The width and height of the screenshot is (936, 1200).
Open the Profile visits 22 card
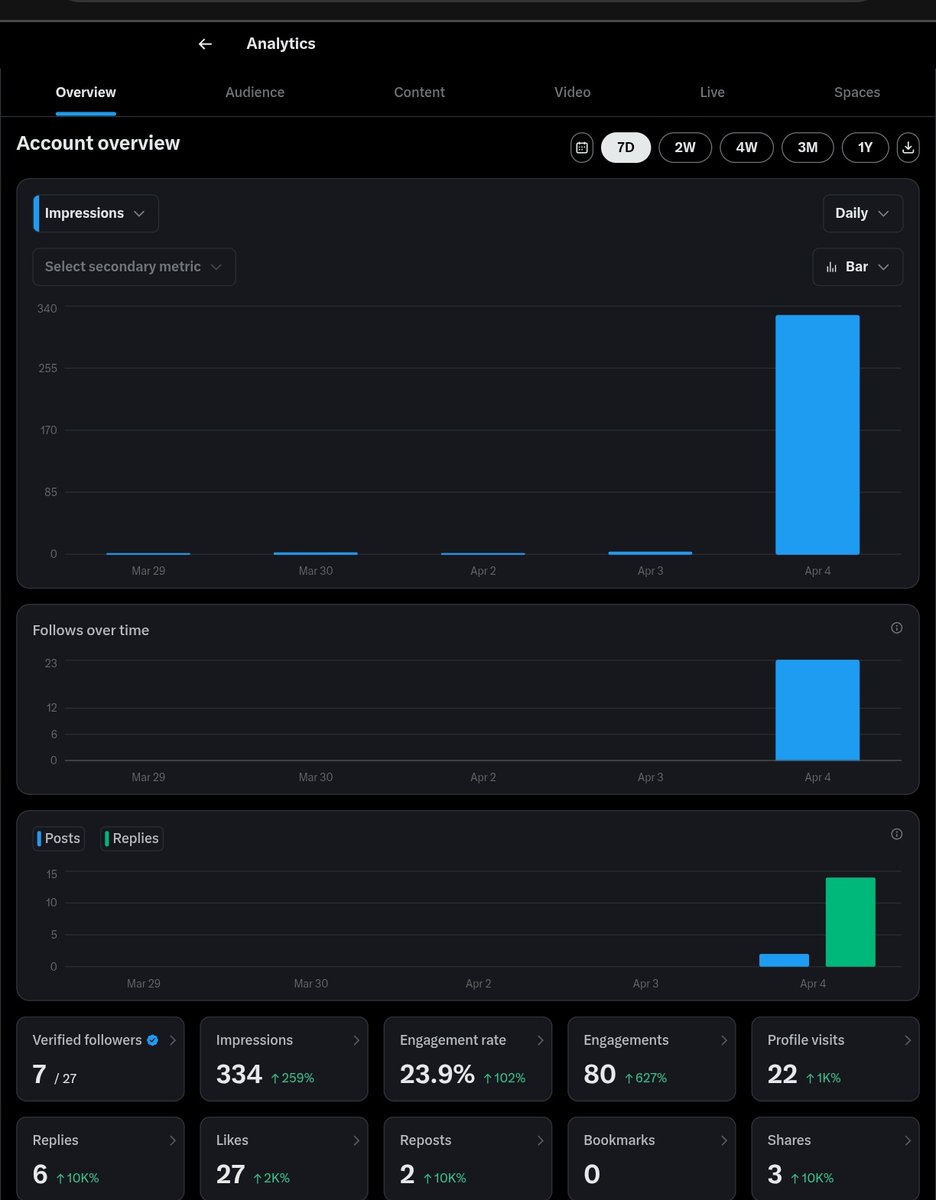tap(836, 1059)
